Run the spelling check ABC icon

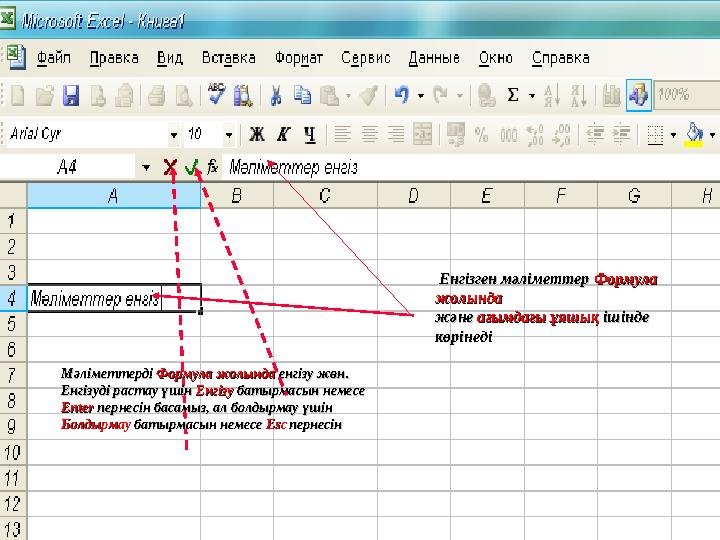click(x=216, y=95)
